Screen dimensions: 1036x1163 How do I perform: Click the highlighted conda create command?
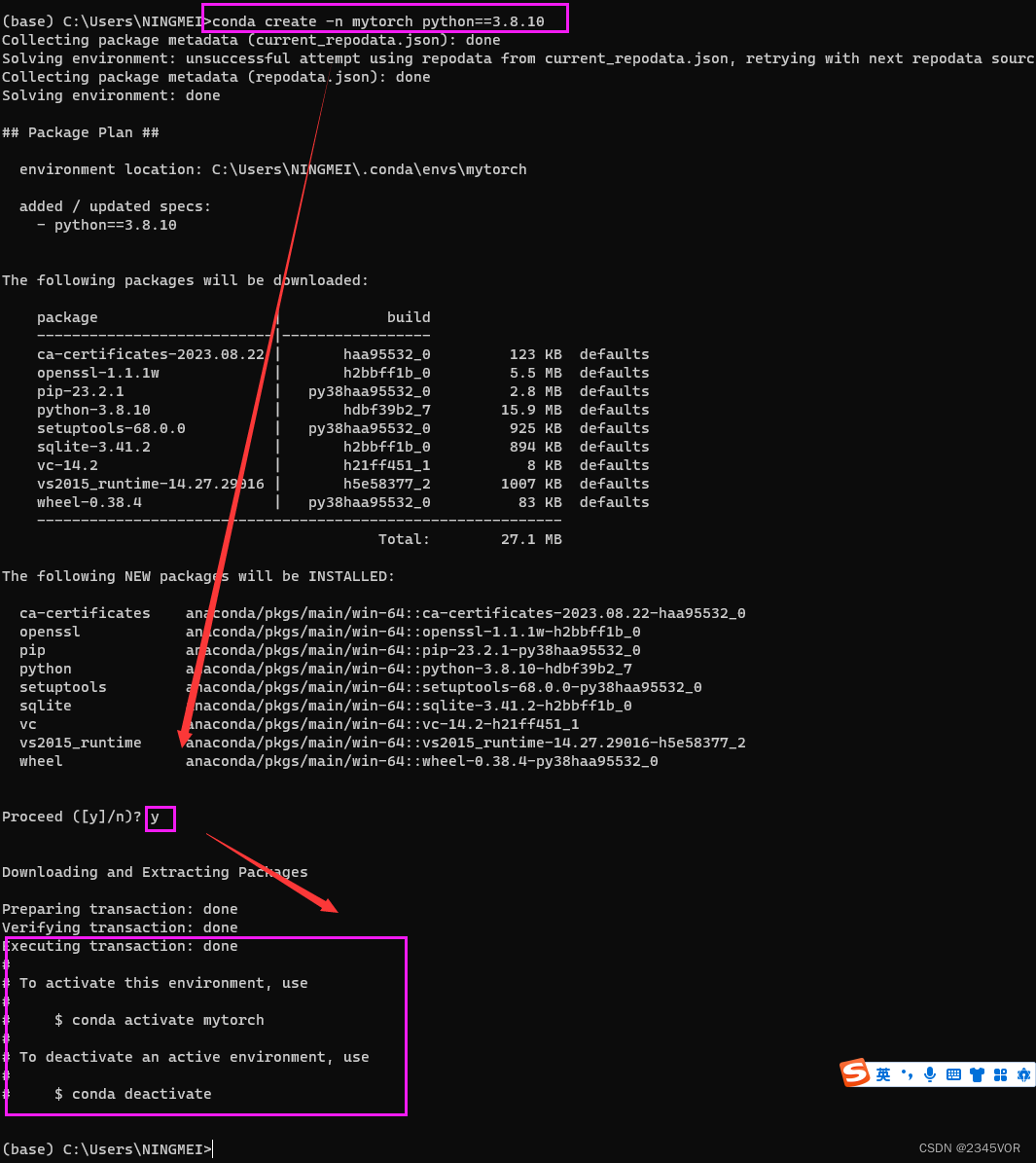pyautogui.click(x=384, y=18)
